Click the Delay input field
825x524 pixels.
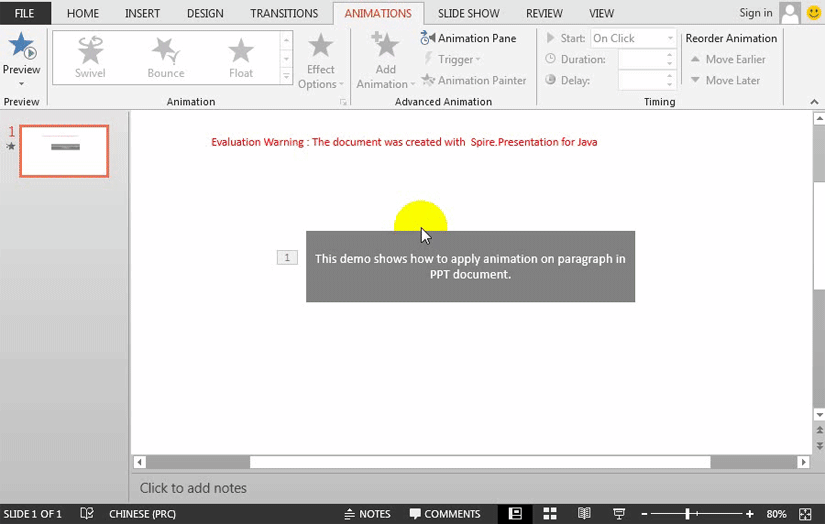[641, 80]
